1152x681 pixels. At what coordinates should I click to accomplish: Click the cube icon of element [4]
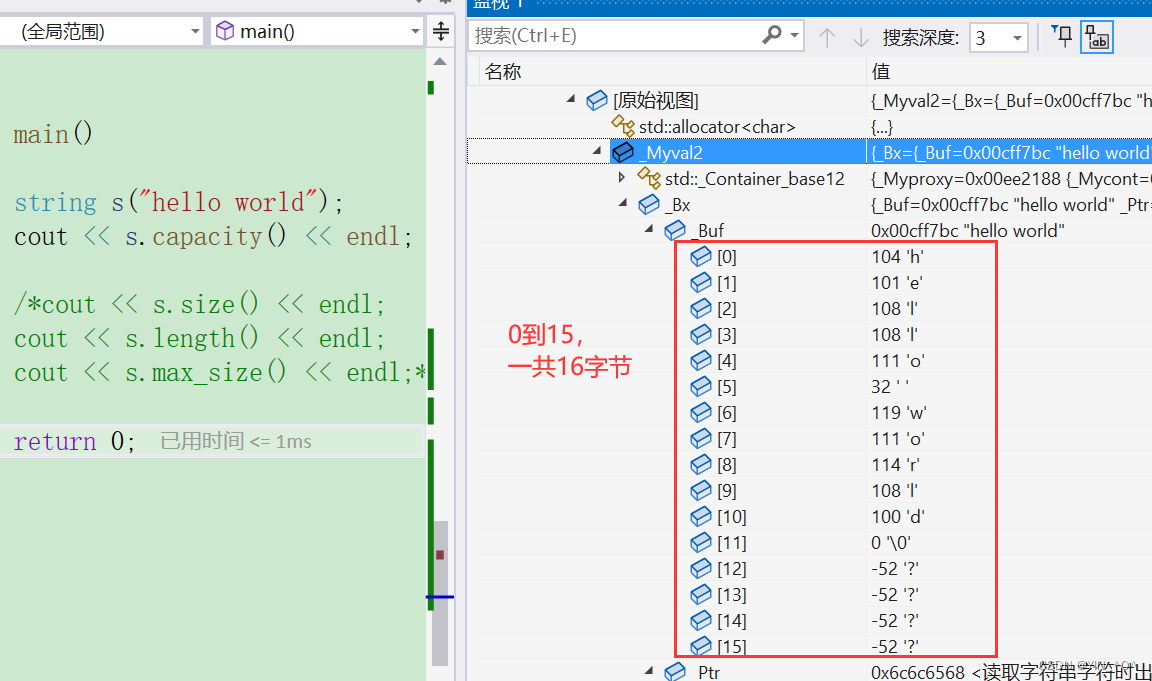[701, 360]
